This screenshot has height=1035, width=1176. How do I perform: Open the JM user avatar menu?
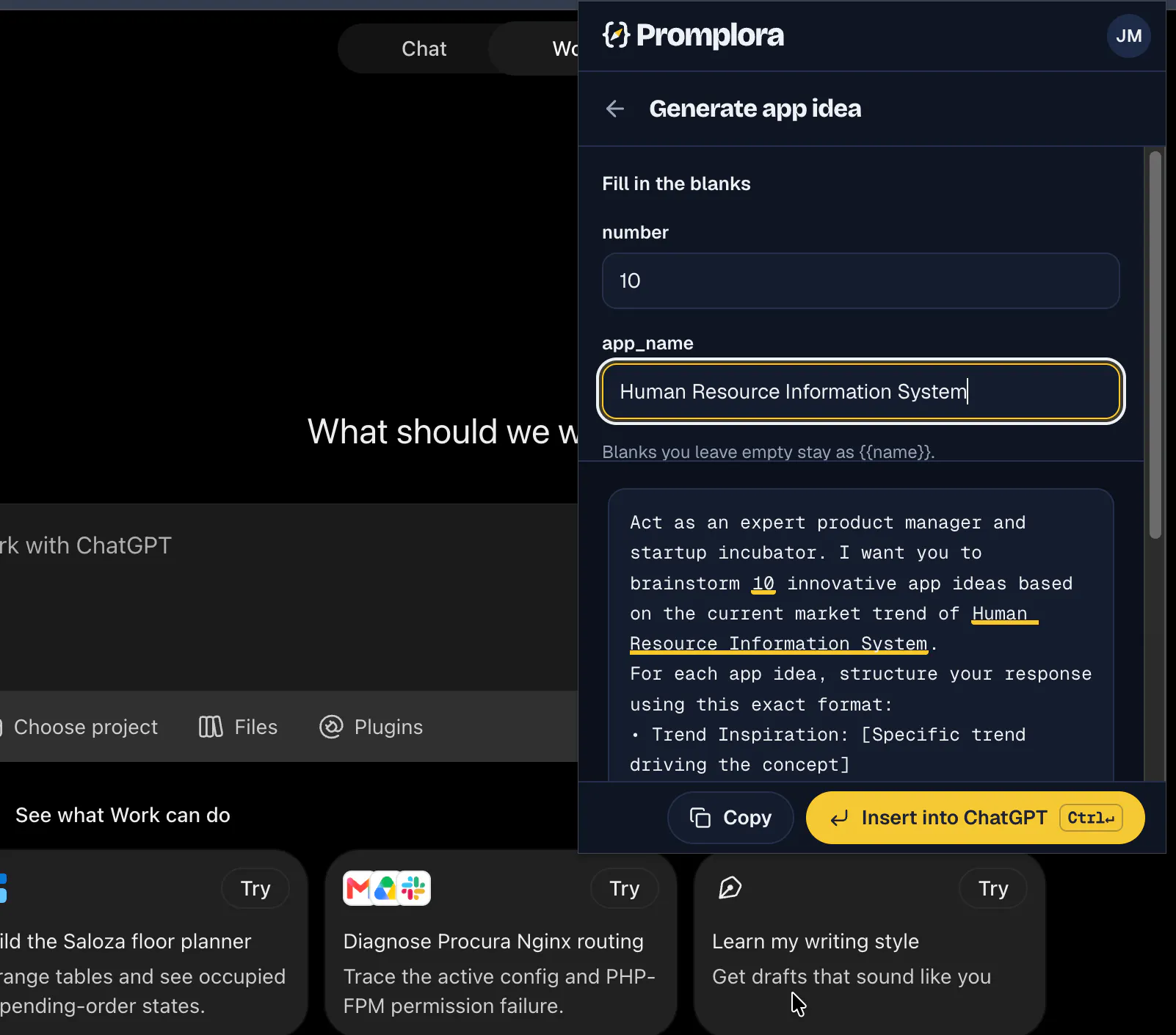pyautogui.click(x=1128, y=36)
